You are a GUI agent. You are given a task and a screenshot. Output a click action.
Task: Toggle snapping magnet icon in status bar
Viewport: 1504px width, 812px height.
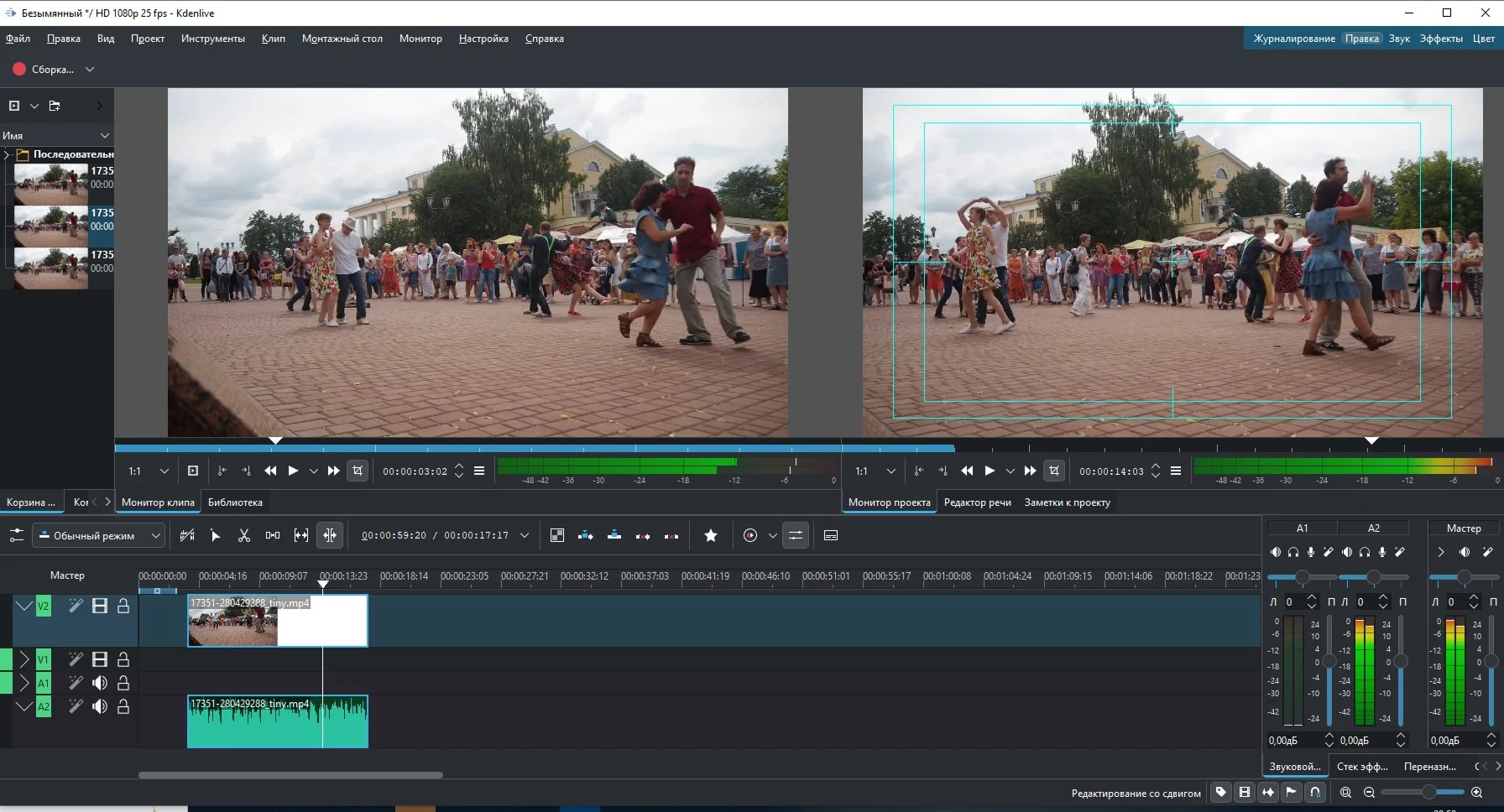pyautogui.click(x=1315, y=792)
